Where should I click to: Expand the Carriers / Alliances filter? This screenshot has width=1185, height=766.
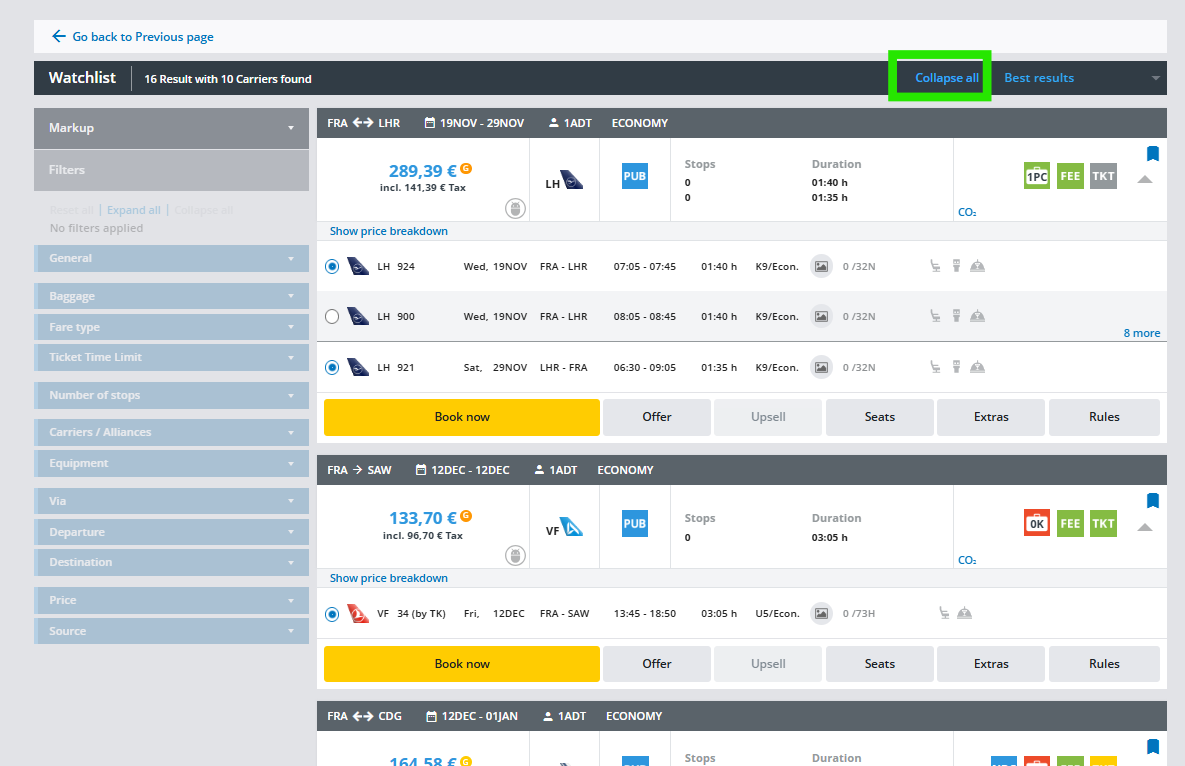[x=171, y=432]
